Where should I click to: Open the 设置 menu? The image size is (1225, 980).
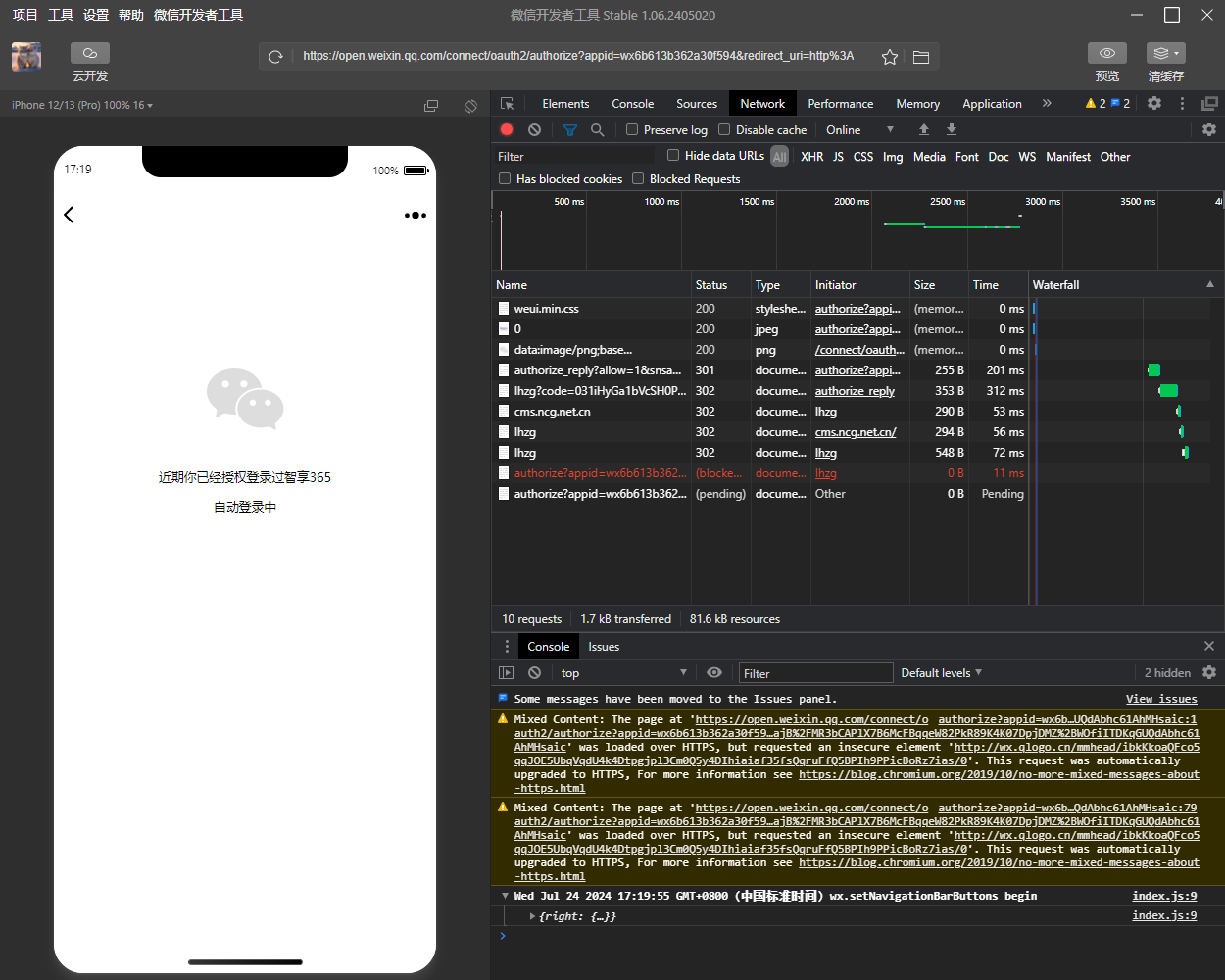click(96, 15)
